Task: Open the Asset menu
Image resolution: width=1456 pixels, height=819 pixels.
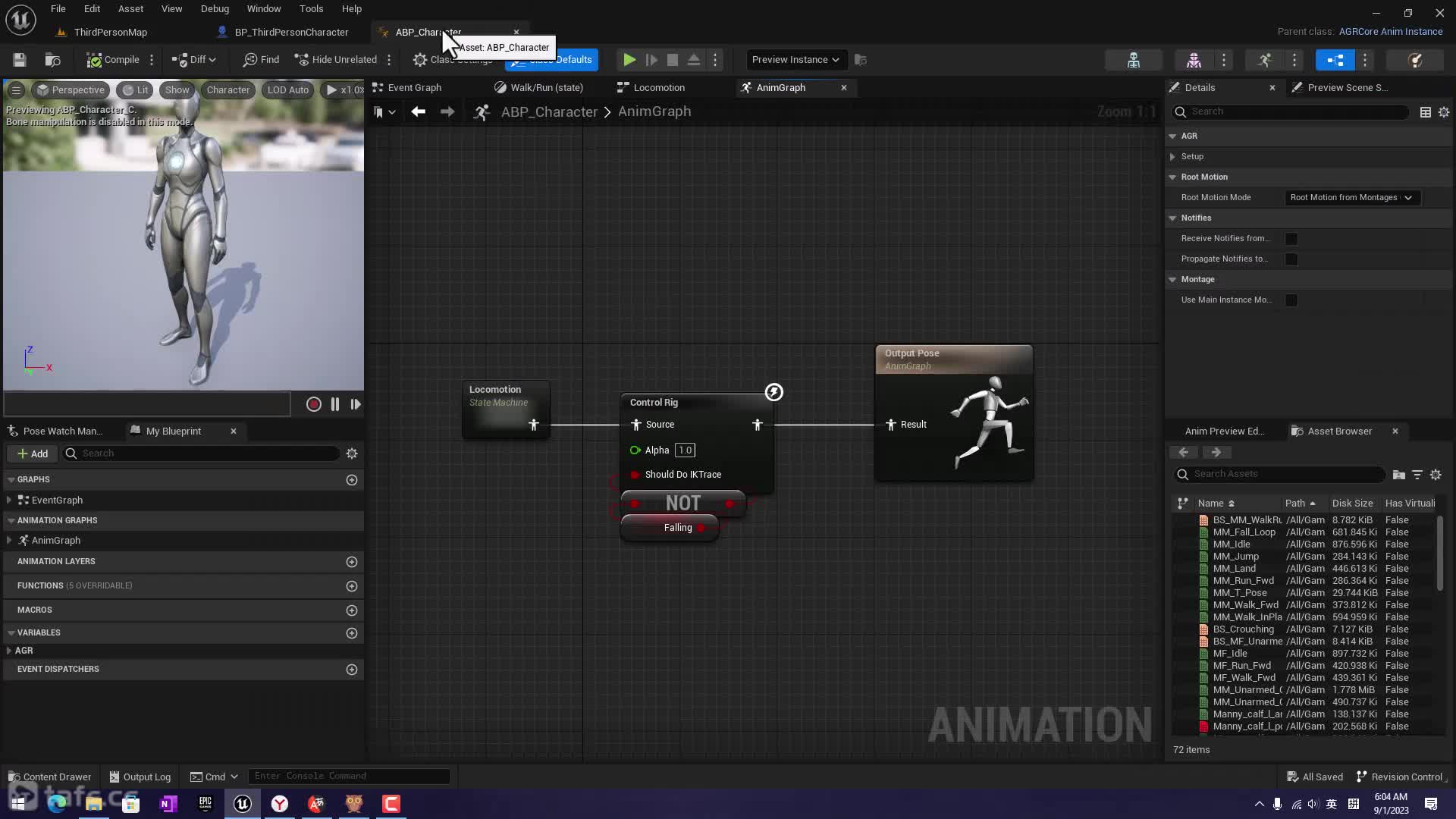Action: coord(130,9)
